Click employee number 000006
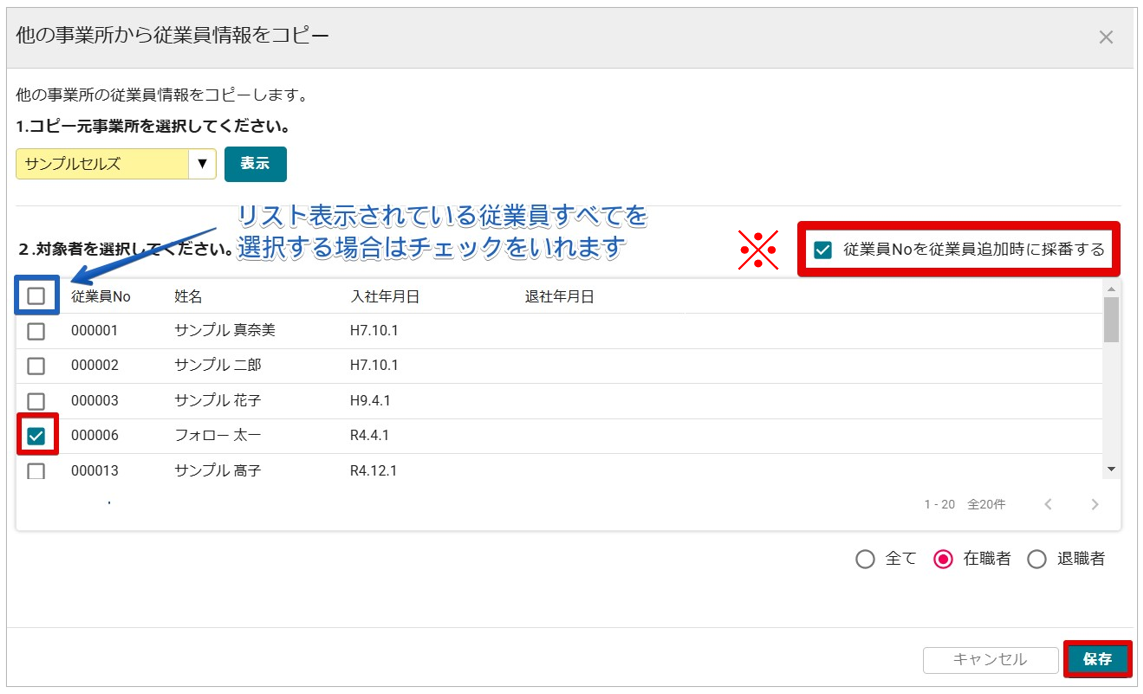The width and height of the screenshot is (1143, 694). point(95,435)
